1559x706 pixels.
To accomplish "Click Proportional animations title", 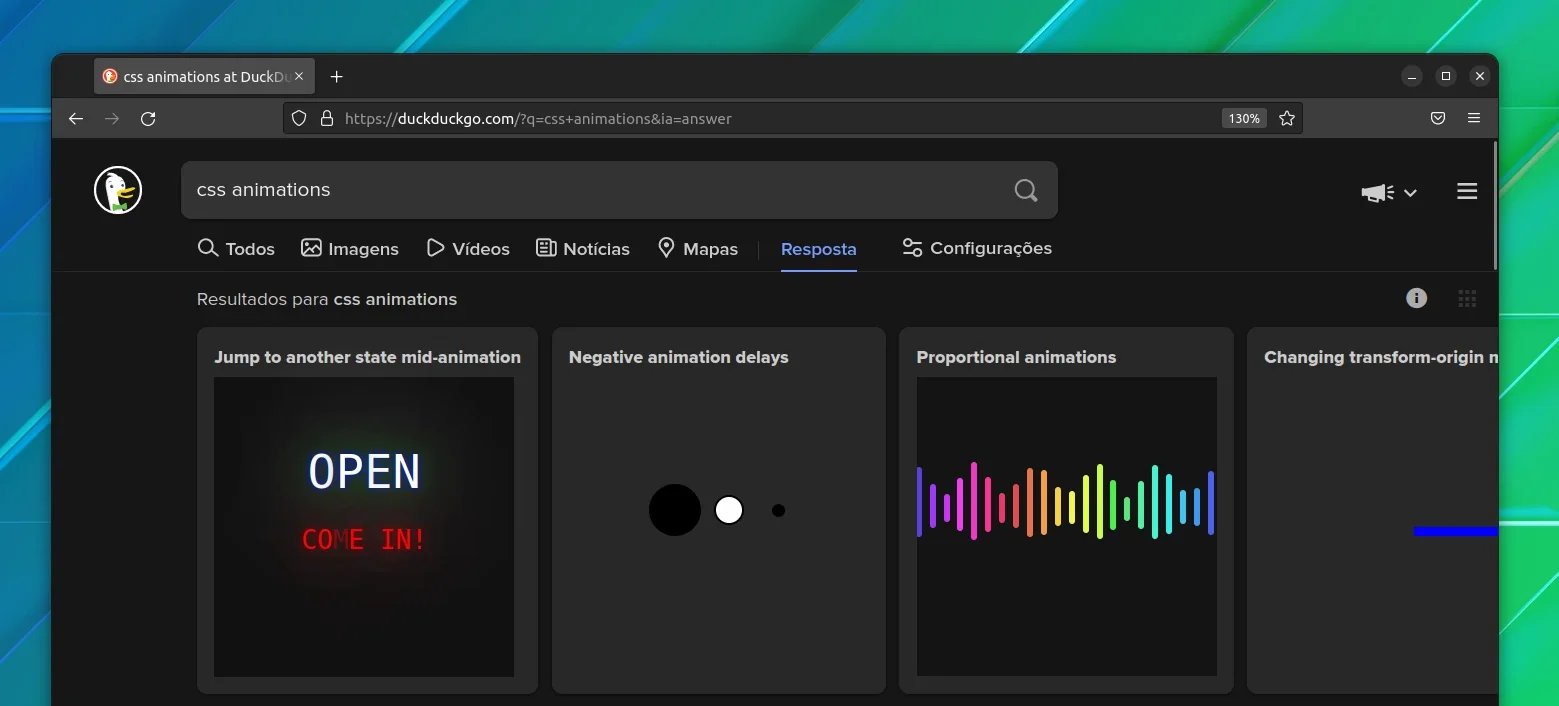I will point(1016,357).
